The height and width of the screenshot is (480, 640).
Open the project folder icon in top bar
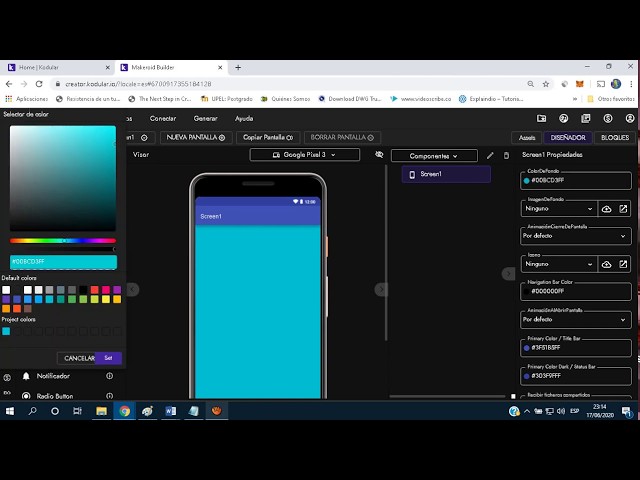coord(541,118)
